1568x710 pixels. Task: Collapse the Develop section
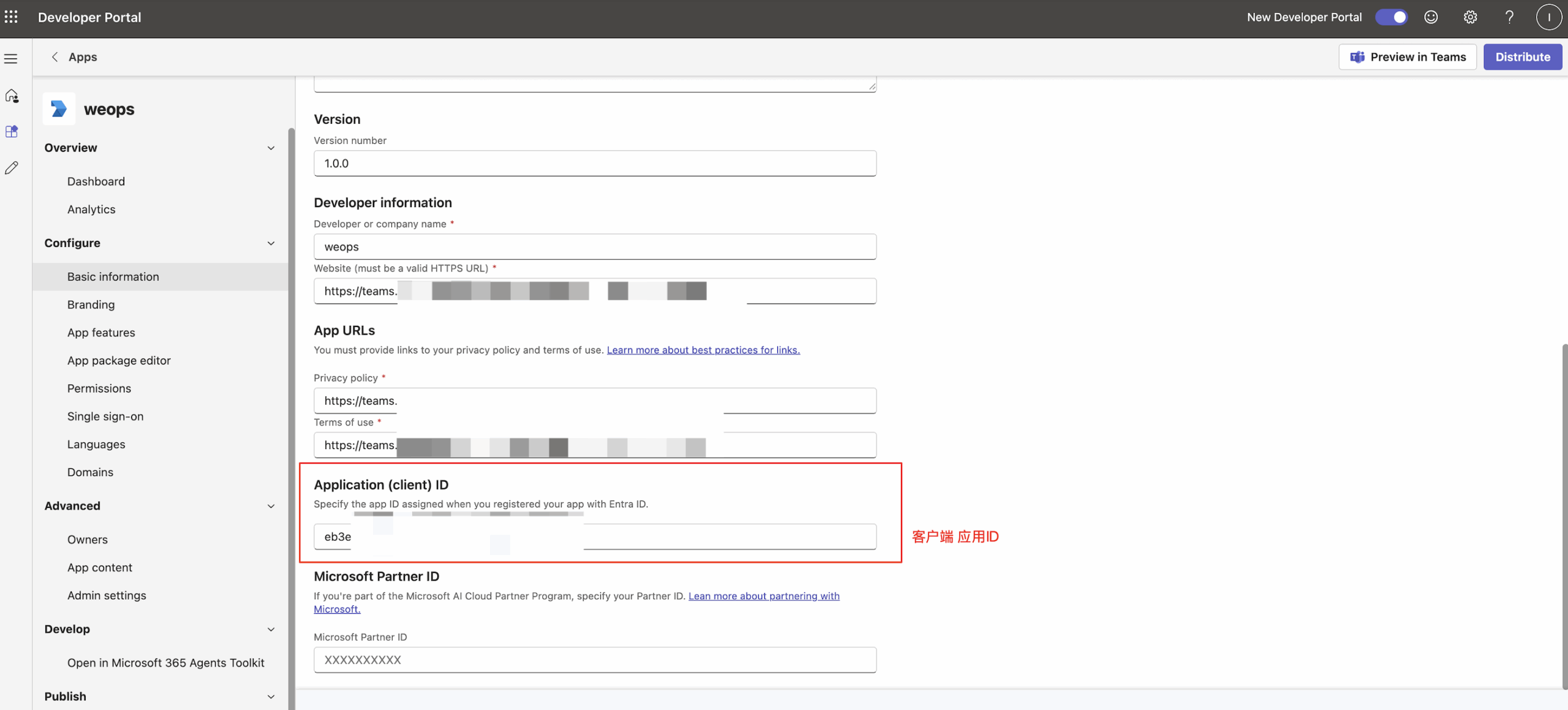click(x=271, y=629)
